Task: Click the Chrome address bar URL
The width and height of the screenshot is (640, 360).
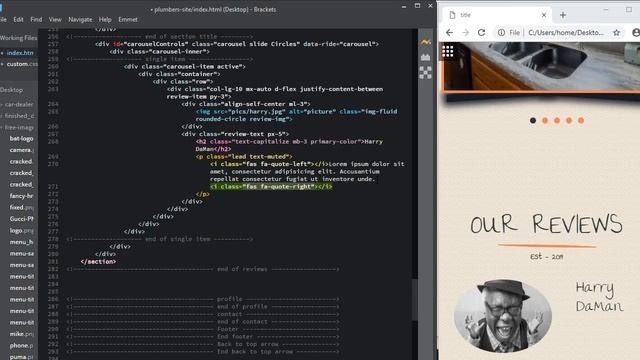Action: [566, 33]
